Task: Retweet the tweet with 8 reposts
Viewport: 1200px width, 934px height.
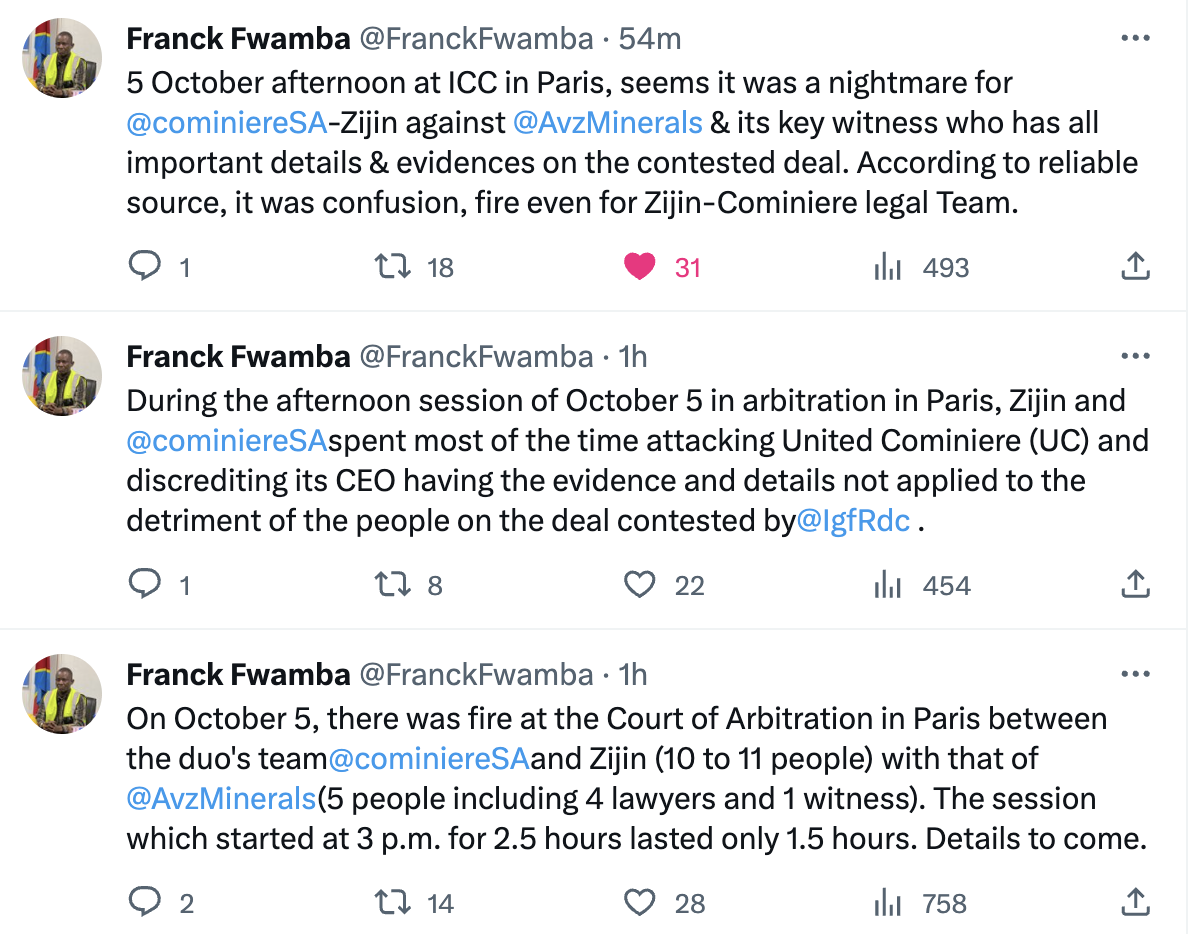Action: [x=390, y=584]
